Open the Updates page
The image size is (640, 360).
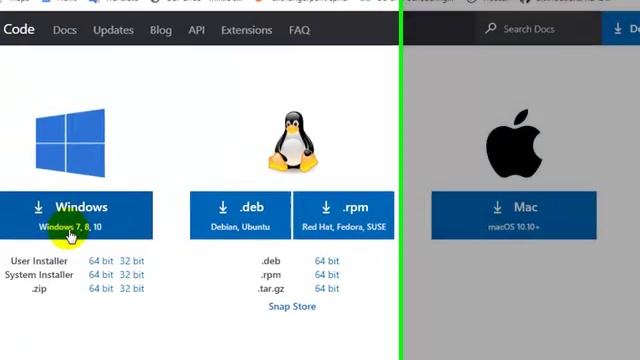pyautogui.click(x=113, y=30)
